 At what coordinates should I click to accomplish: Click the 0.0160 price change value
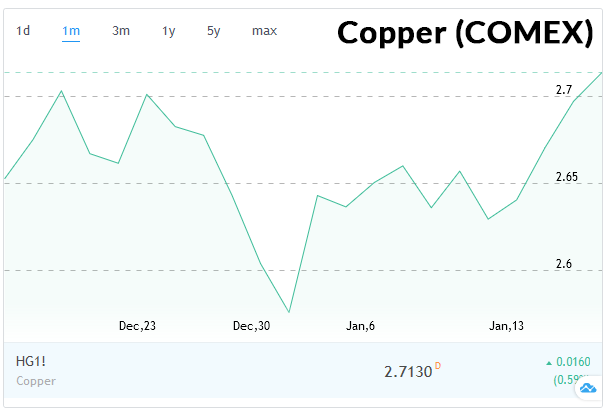pyautogui.click(x=574, y=362)
